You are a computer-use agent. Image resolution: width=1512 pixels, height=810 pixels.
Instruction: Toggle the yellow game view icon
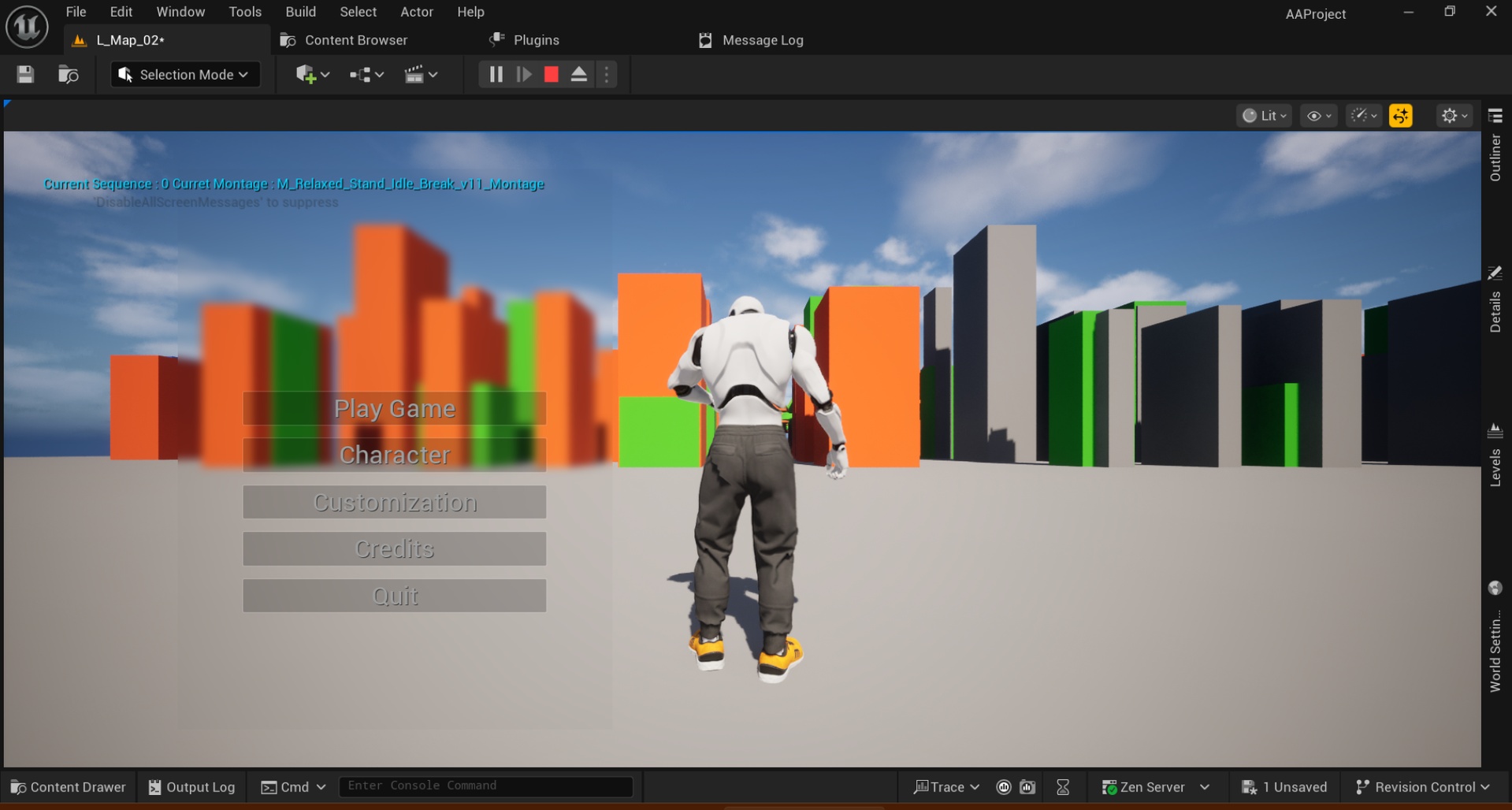pyautogui.click(x=1401, y=116)
